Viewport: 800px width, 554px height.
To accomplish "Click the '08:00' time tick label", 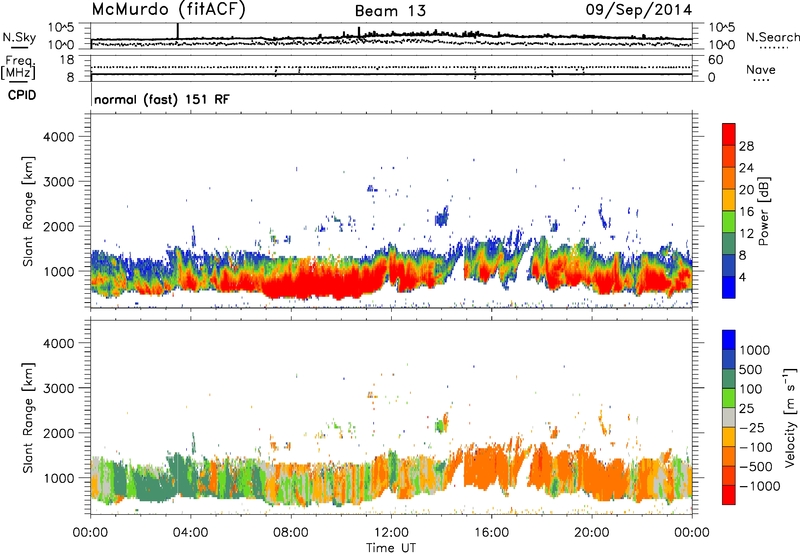I will tap(291, 533).
